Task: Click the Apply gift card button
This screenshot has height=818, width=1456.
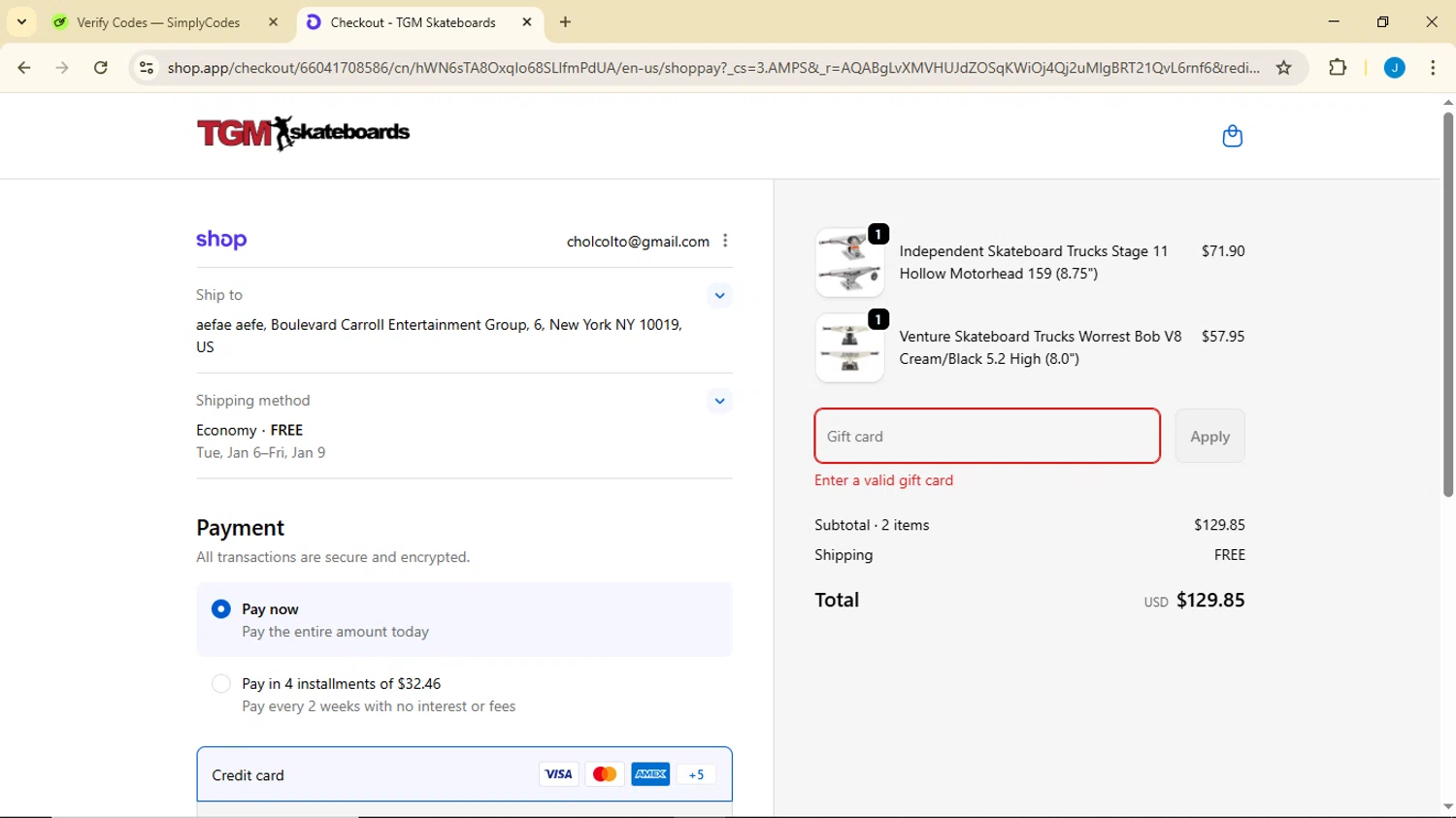Action: (x=1209, y=436)
